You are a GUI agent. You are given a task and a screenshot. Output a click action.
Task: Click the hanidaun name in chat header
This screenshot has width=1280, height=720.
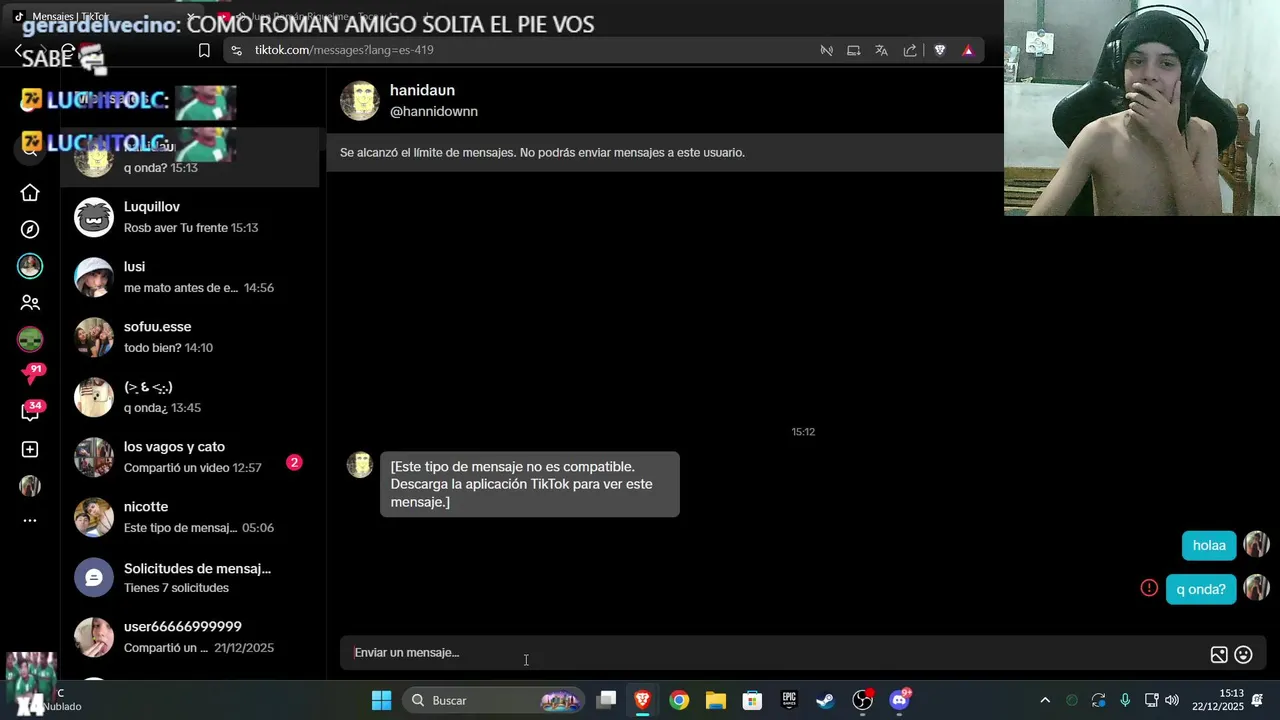(422, 90)
